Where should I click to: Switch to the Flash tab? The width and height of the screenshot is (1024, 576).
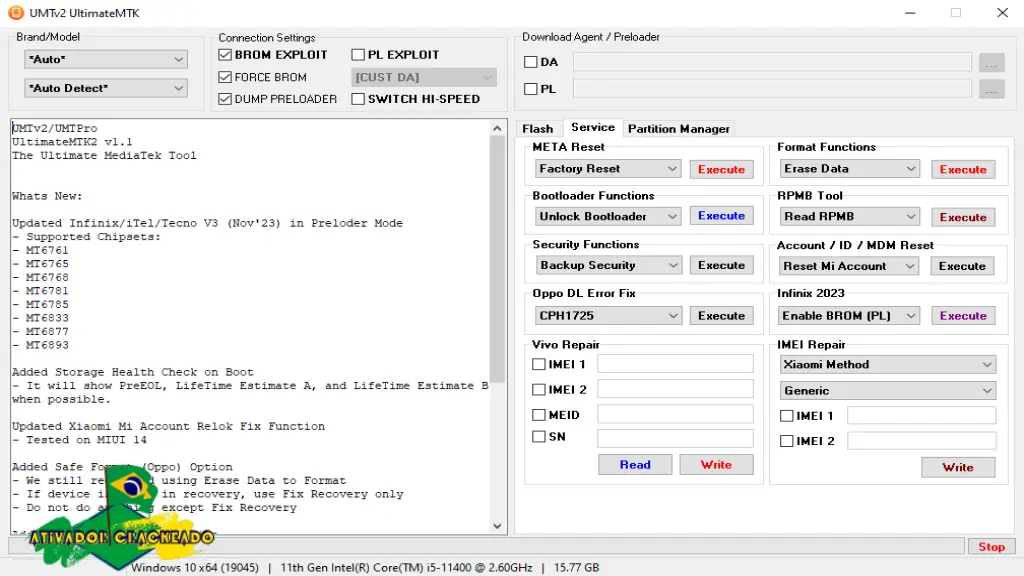537,129
